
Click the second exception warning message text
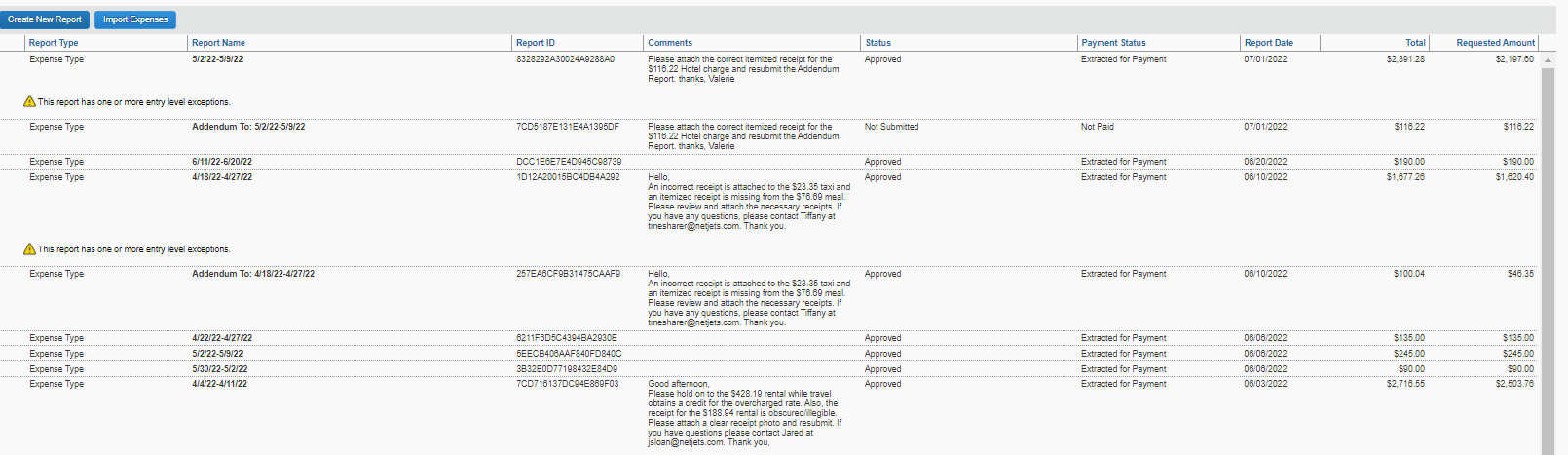(134, 249)
